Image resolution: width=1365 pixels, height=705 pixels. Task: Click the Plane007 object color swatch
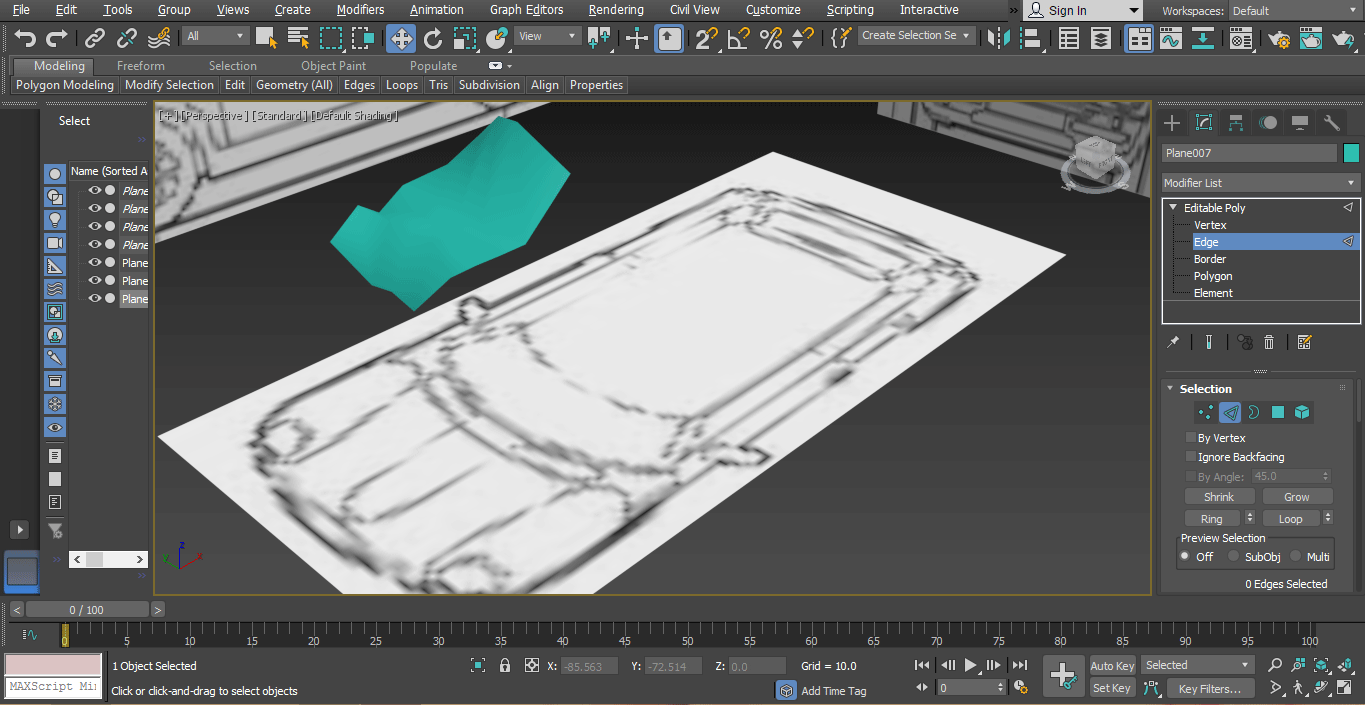[1351, 152]
